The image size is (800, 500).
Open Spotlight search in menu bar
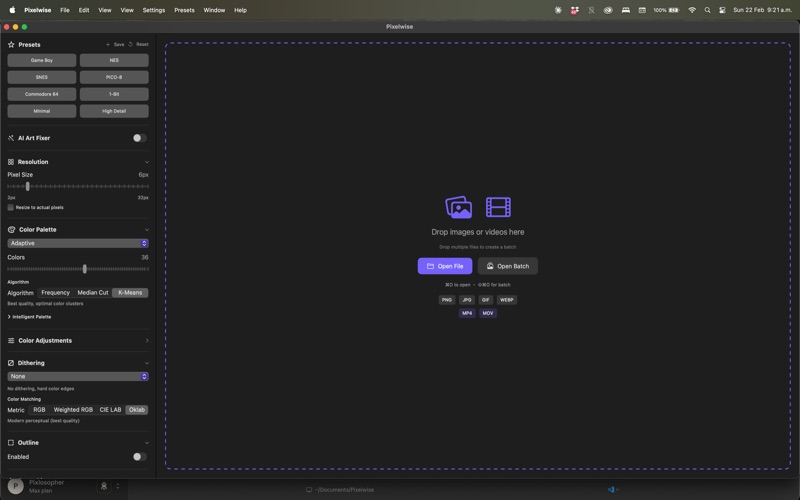pos(707,10)
